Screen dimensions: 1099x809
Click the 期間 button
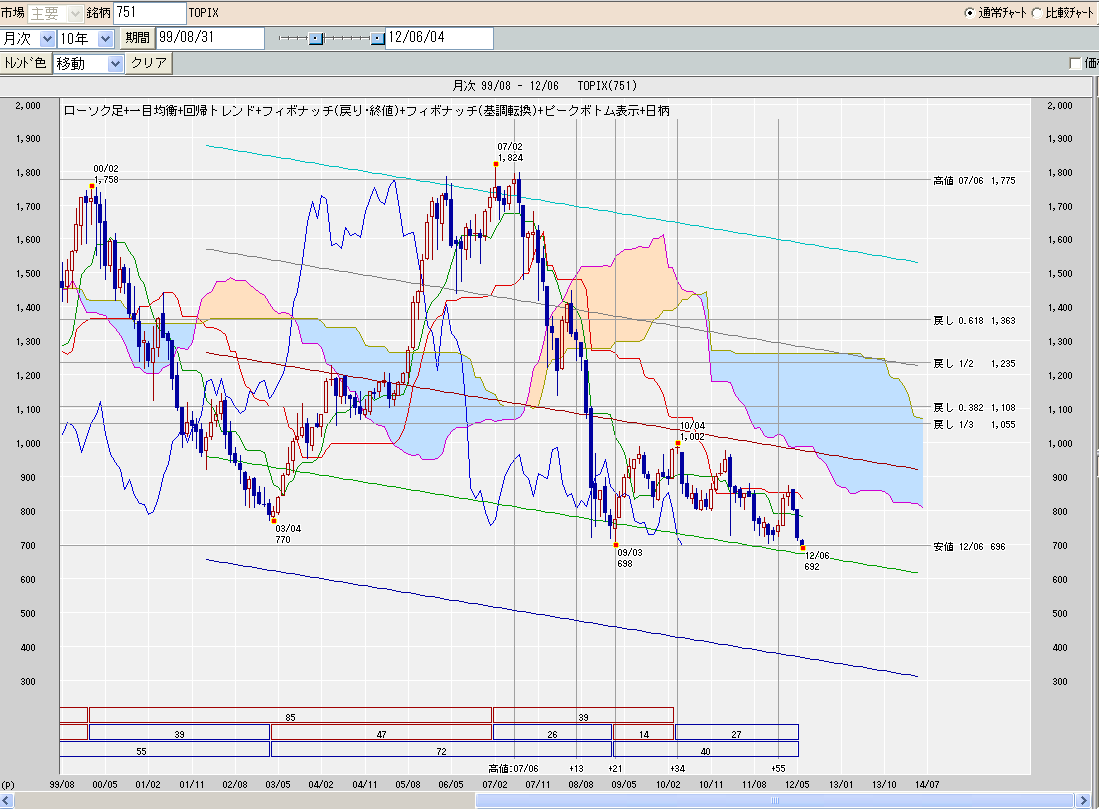[137, 38]
